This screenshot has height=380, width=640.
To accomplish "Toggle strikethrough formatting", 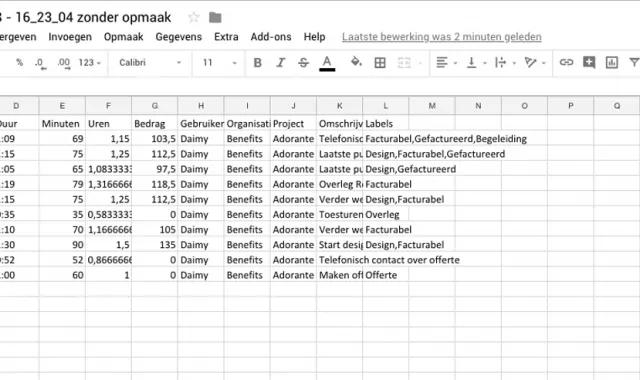I will [303, 63].
